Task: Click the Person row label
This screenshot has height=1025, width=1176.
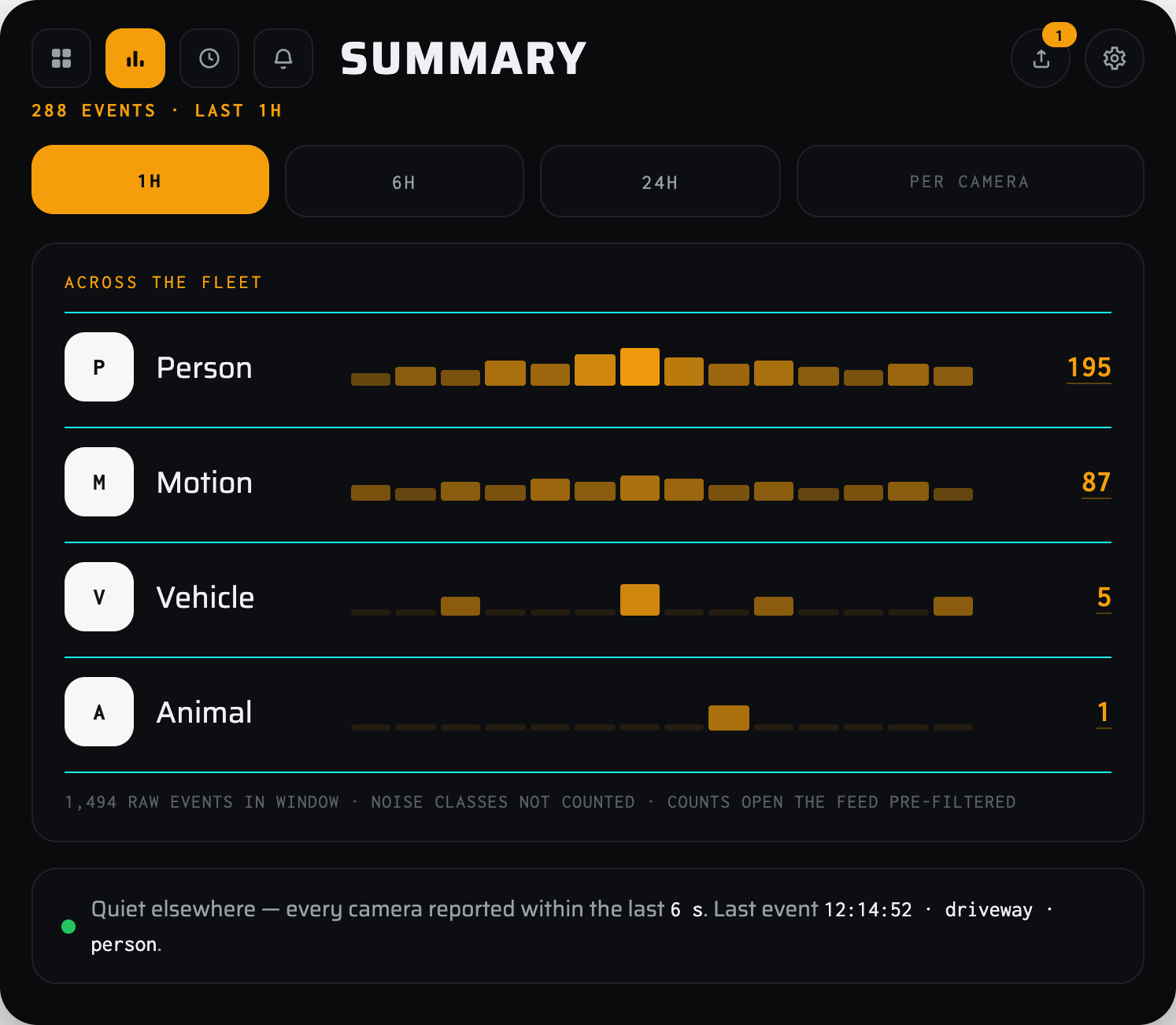Action: 205,368
